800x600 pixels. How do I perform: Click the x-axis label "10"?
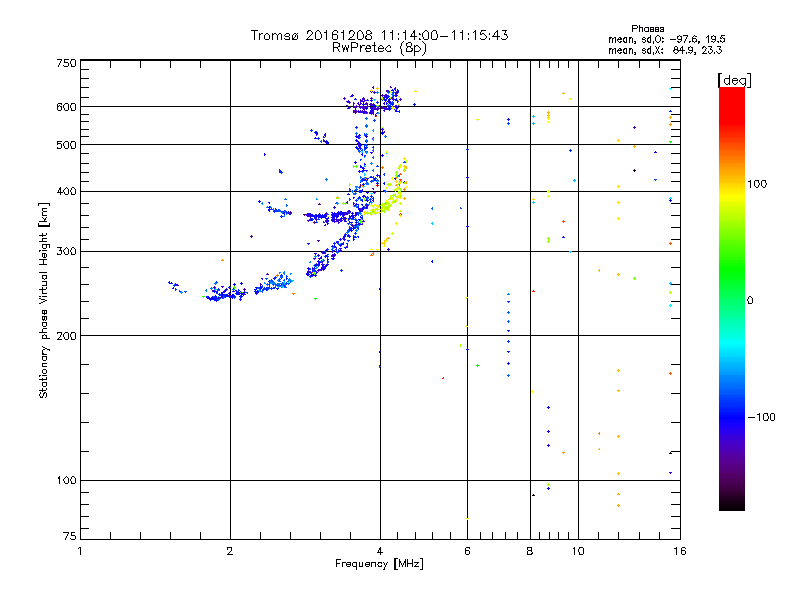[x=578, y=552]
